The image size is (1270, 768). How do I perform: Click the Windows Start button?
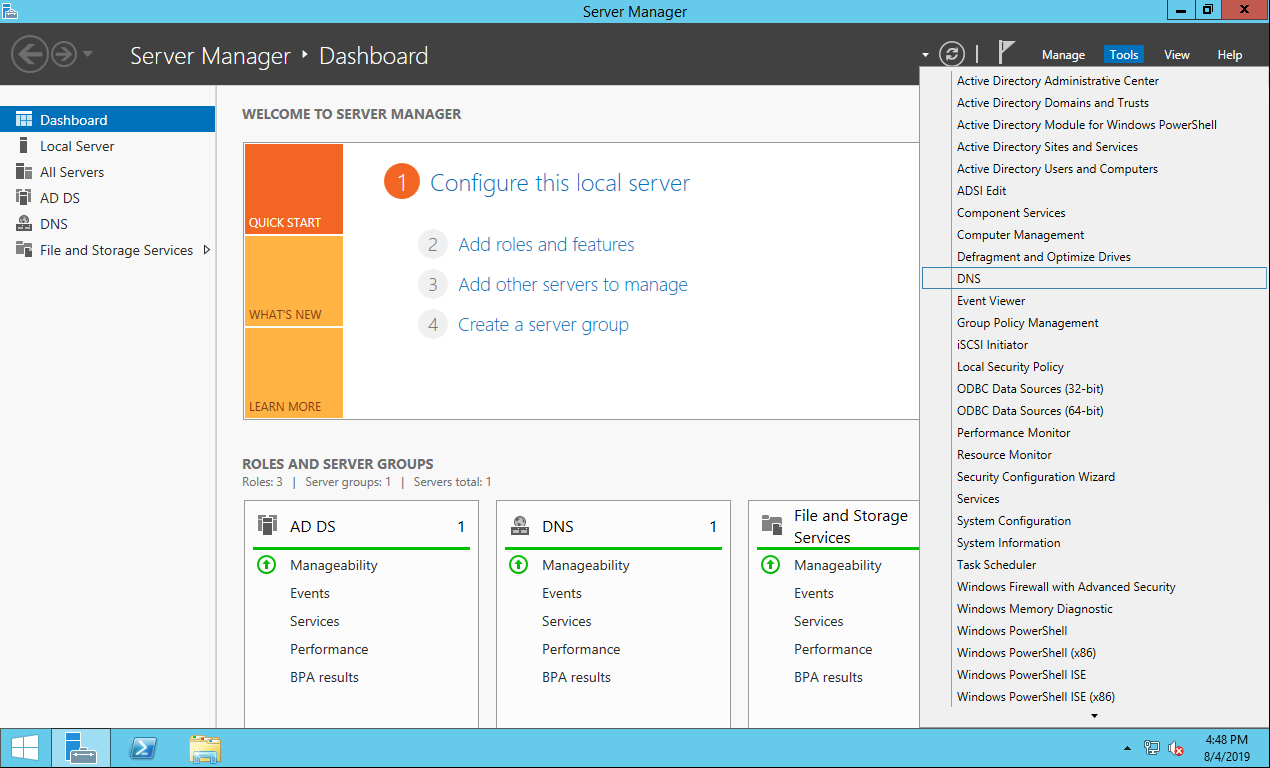[x=25, y=748]
